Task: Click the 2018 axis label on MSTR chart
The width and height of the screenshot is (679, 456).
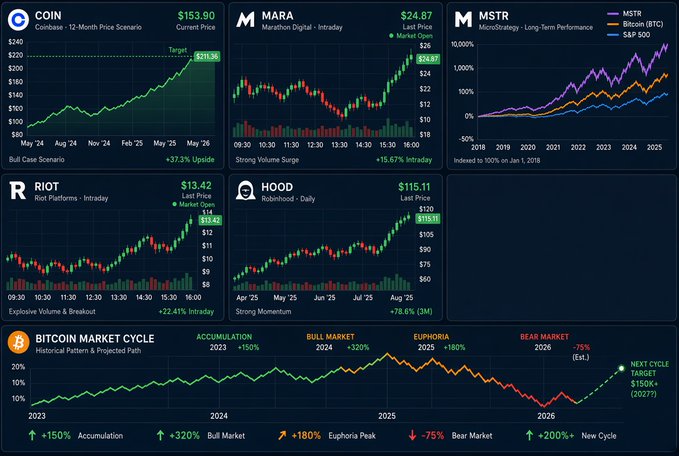Action: point(478,147)
